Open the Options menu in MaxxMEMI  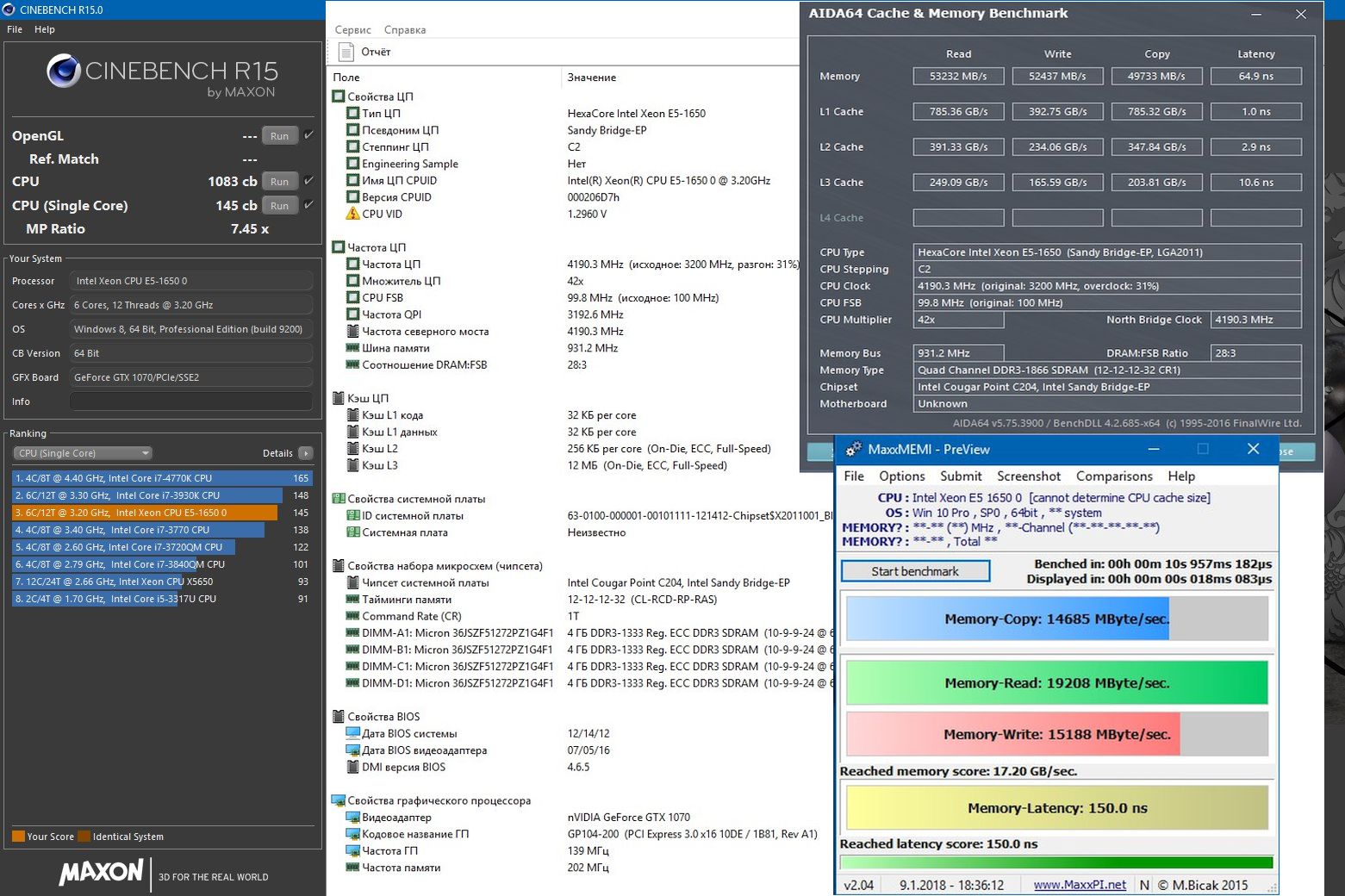(x=902, y=476)
